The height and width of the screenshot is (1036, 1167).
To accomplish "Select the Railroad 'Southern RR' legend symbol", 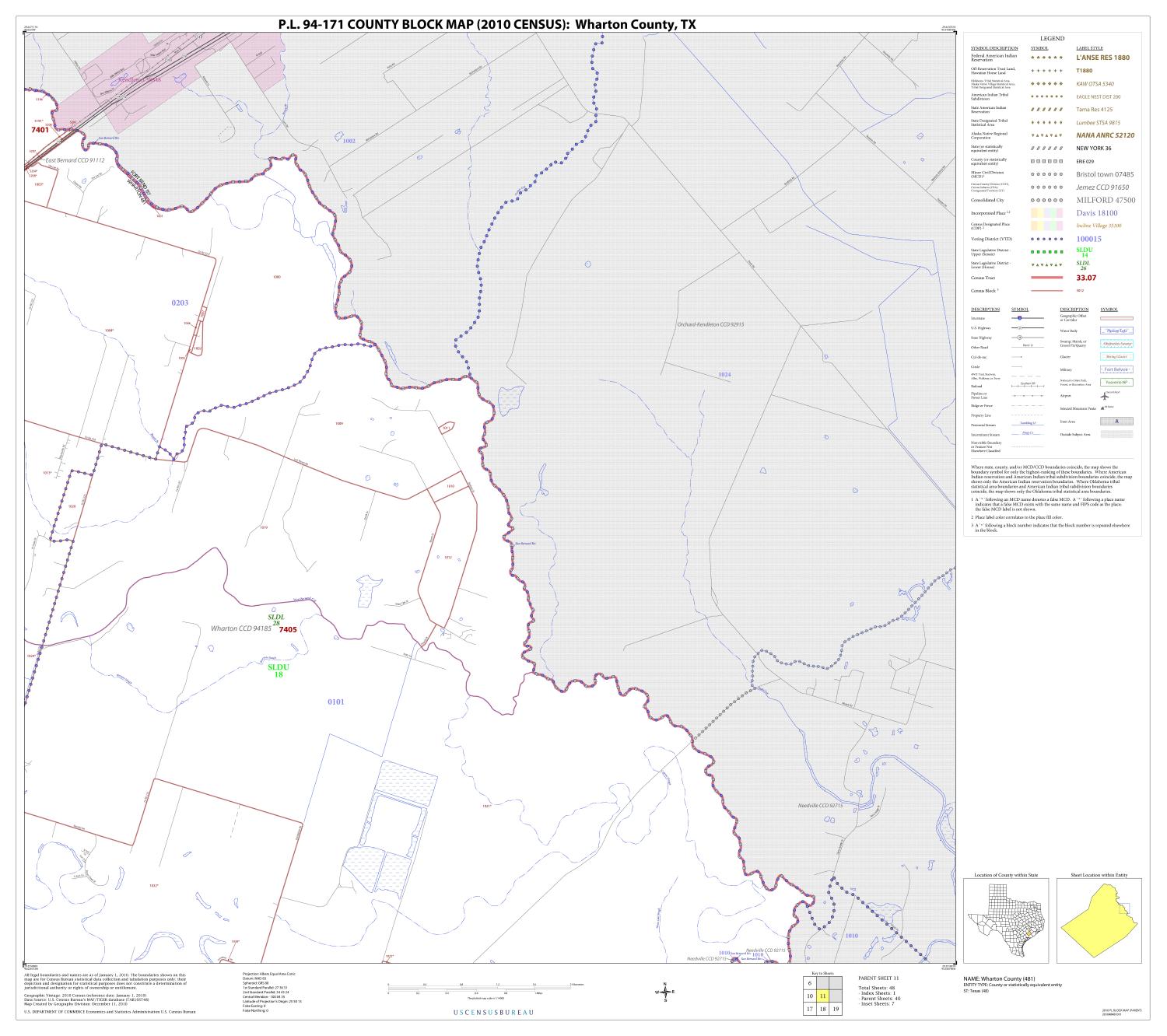I will pyautogui.click(x=1028, y=385).
